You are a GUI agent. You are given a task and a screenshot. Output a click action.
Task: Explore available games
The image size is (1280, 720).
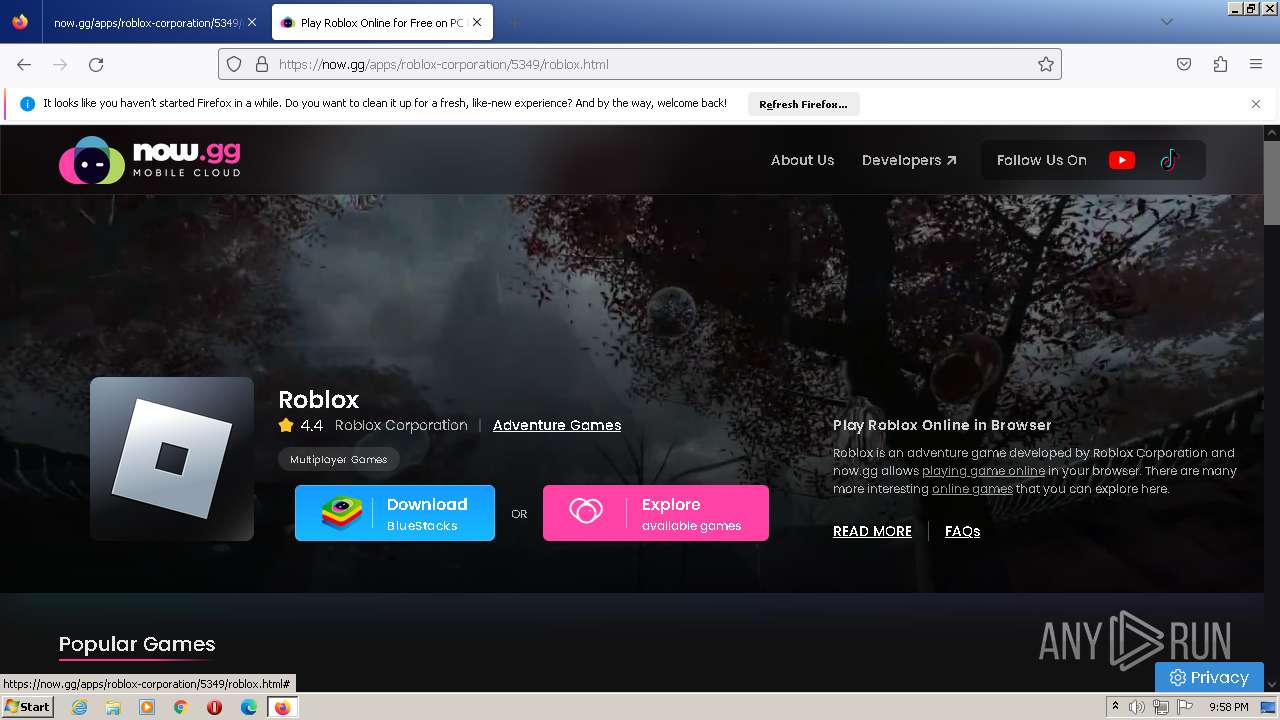[x=656, y=513]
